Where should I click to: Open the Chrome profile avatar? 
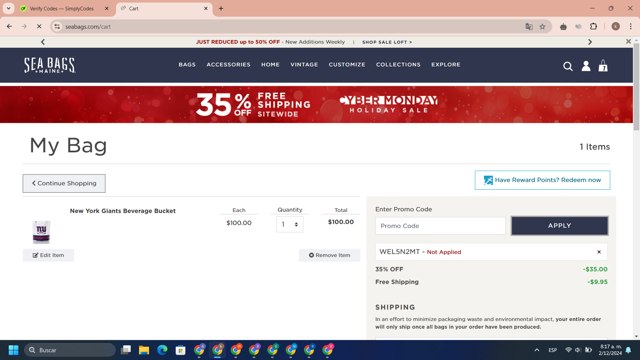pos(616,27)
